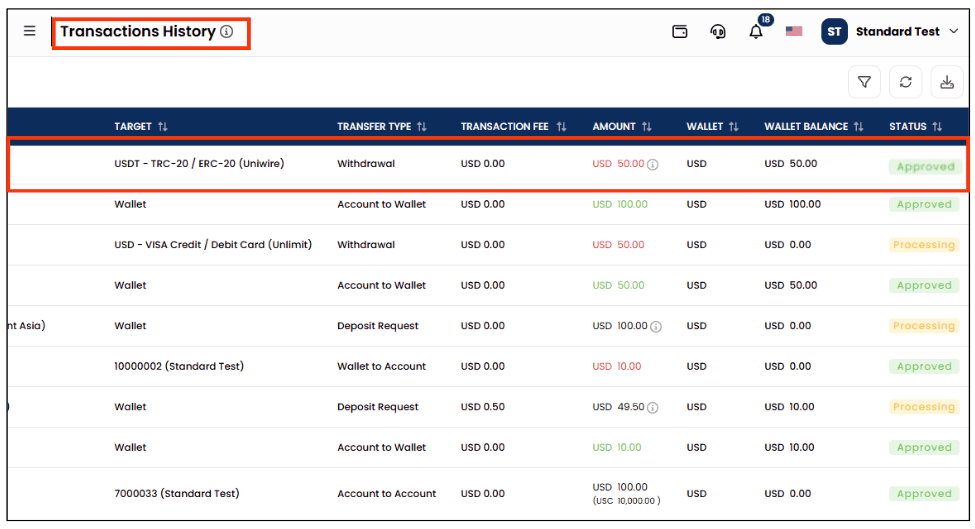Click the US flag language selector

[x=794, y=31]
